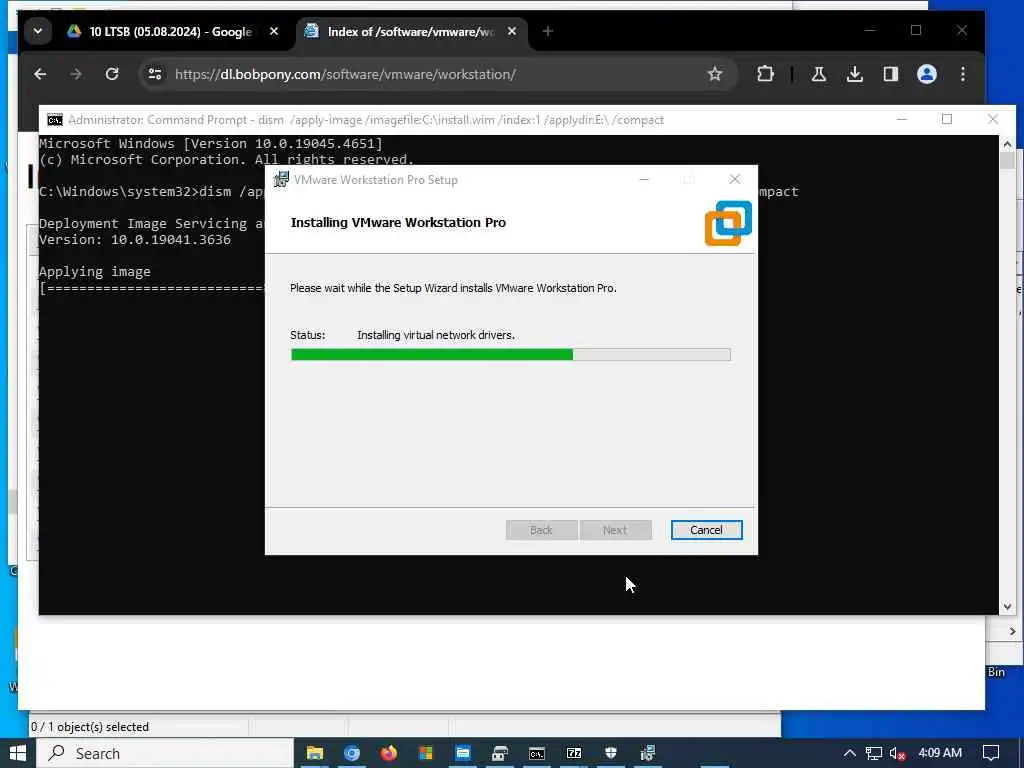Click Command Prompt scrollbar down arrow
The image size is (1024, 768).
click(x=1007, y=607)
